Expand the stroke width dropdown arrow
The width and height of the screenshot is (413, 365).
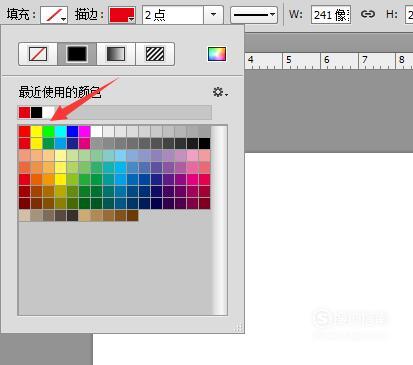pyautogui.click(x=213, y=15)
